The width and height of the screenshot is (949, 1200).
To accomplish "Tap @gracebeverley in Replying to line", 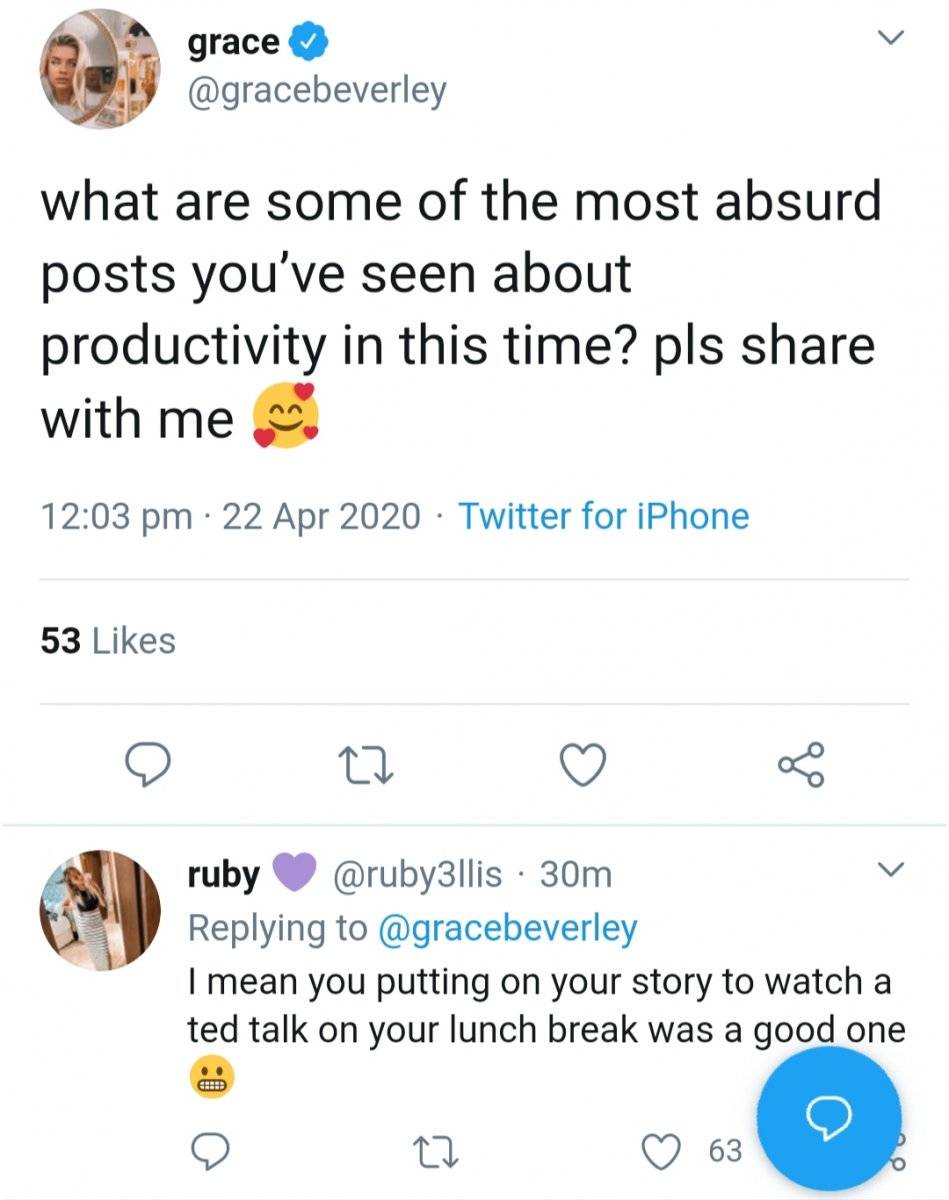I will 507,929.
